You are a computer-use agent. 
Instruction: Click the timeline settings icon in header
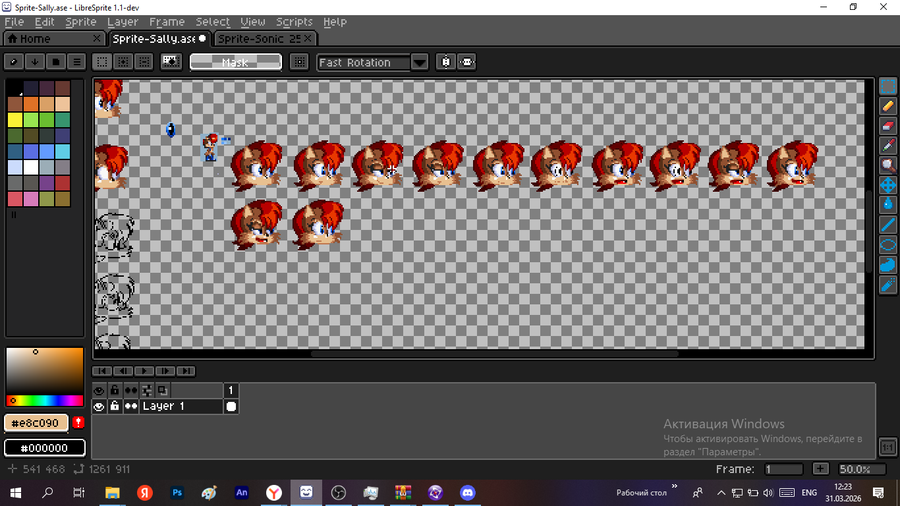[x=147, y=391]
